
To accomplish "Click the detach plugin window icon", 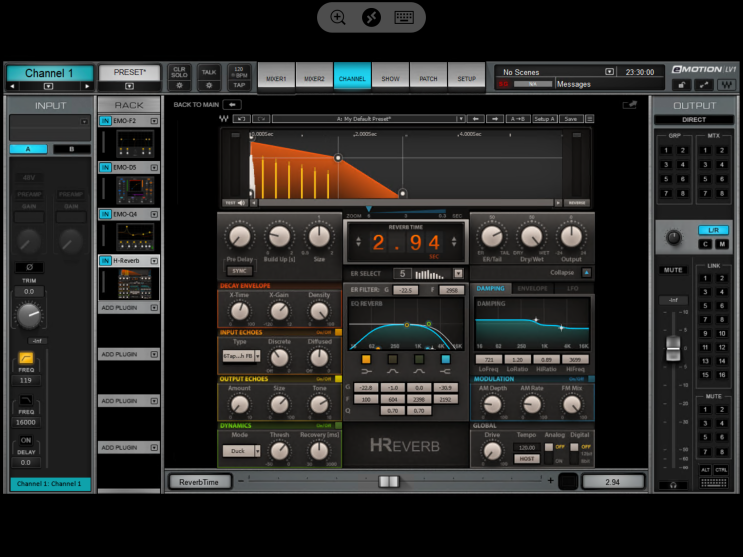I will pos(630,104).
